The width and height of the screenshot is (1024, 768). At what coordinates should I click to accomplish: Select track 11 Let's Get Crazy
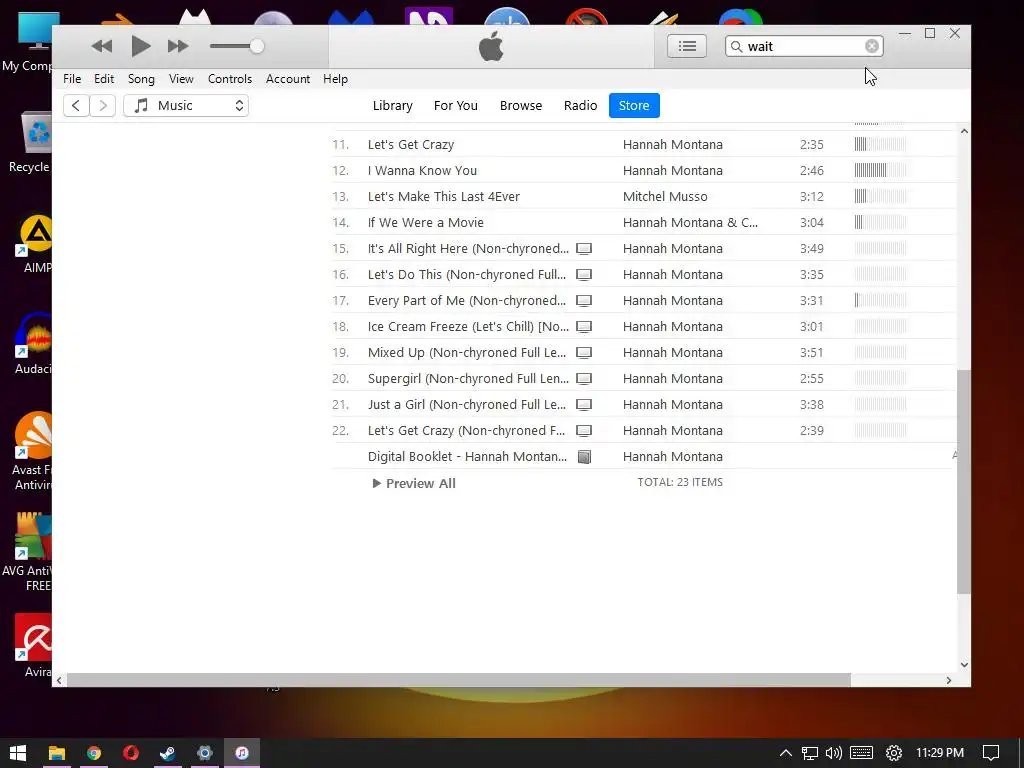[x=411, y=144]
